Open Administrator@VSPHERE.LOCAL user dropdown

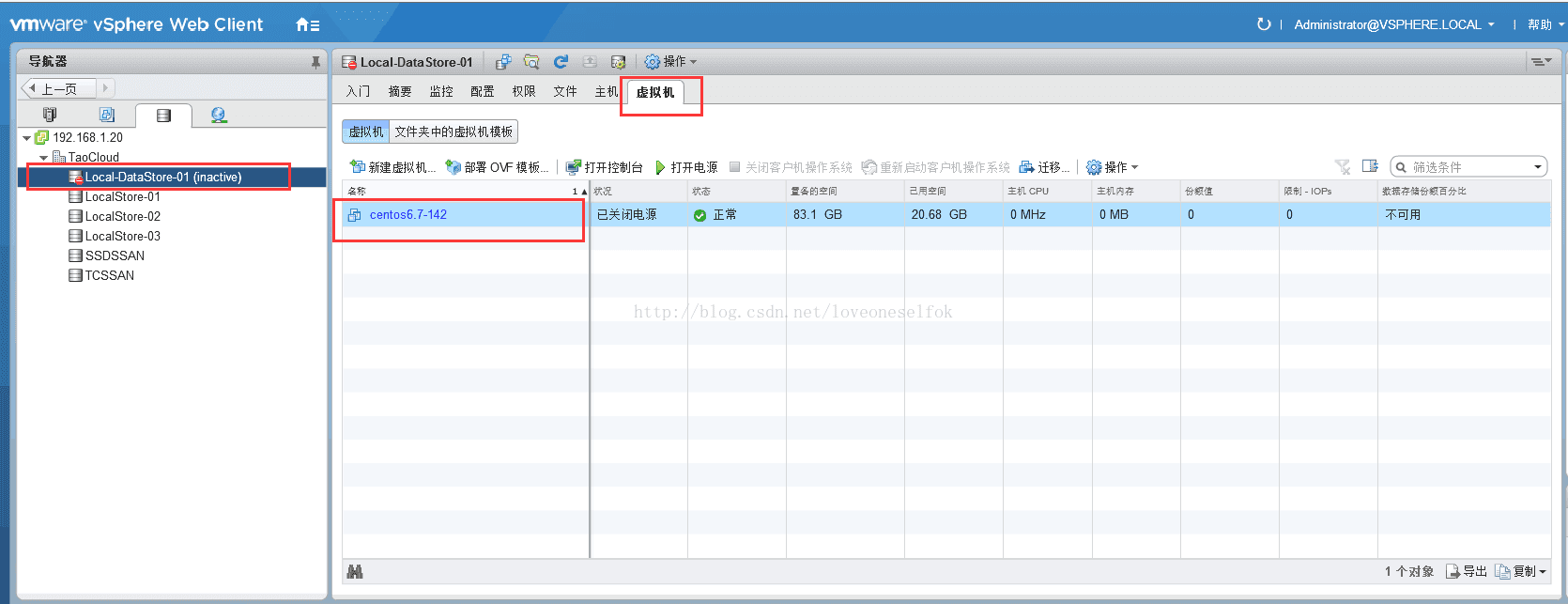click(1393, 24)
